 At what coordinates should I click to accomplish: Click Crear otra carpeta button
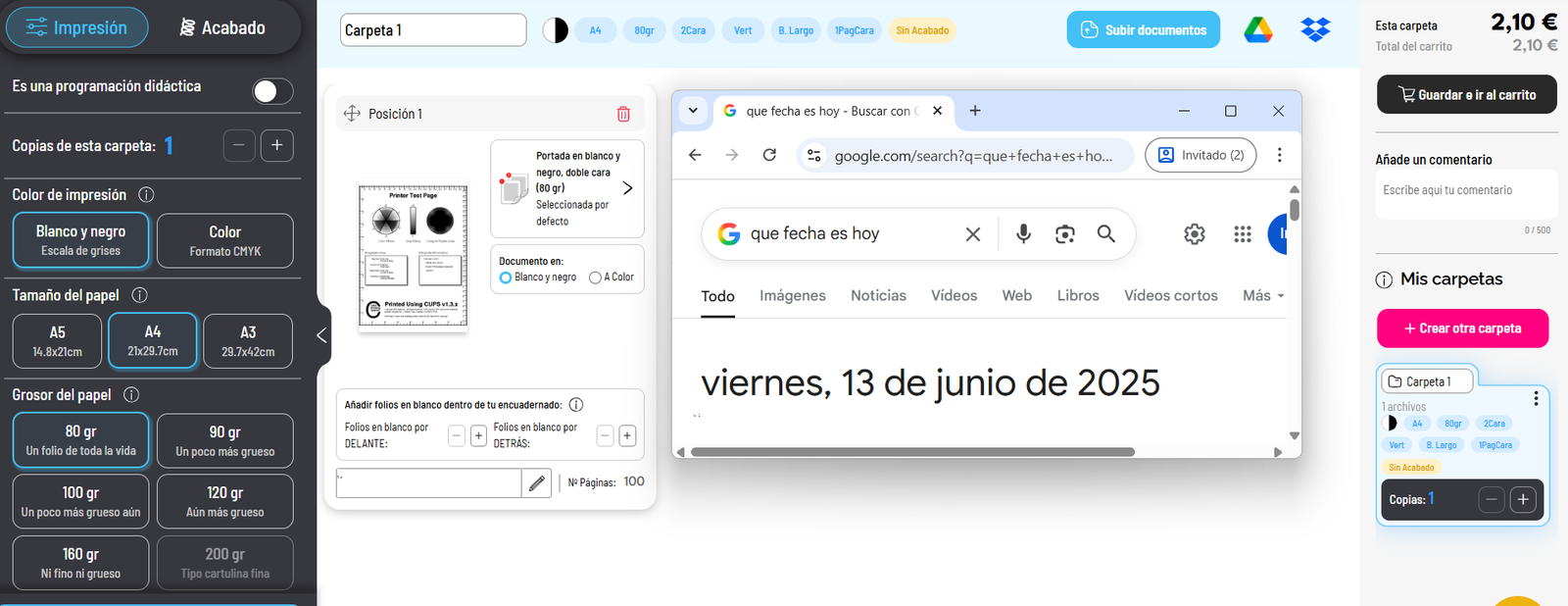(x=1462, y=328)
